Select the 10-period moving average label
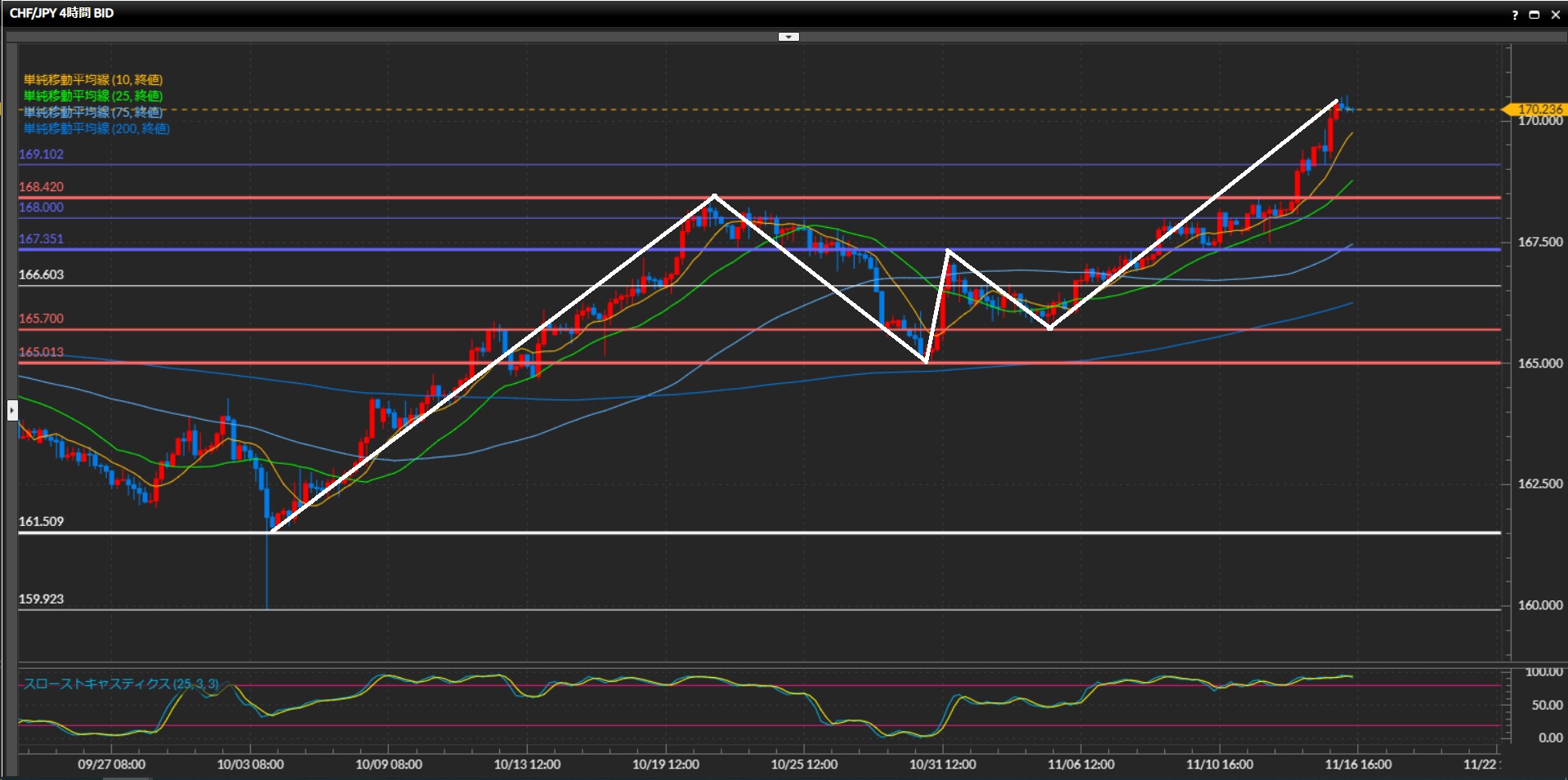 click(93, 79)
